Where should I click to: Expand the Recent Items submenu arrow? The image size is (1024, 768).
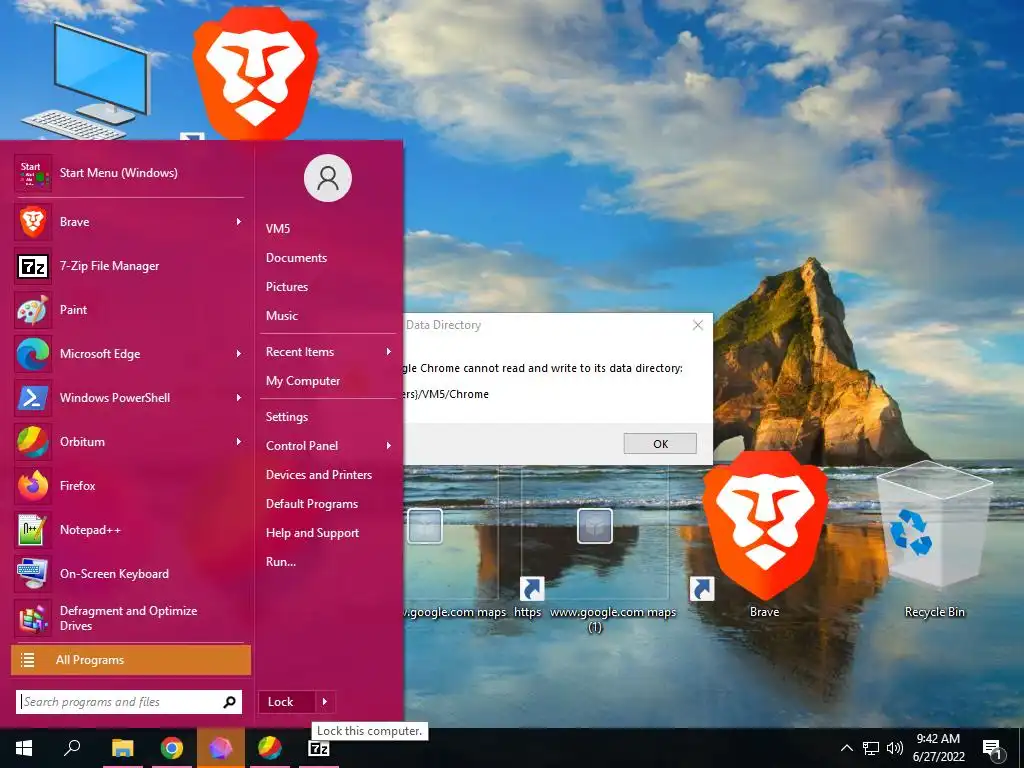coord(389,352)
